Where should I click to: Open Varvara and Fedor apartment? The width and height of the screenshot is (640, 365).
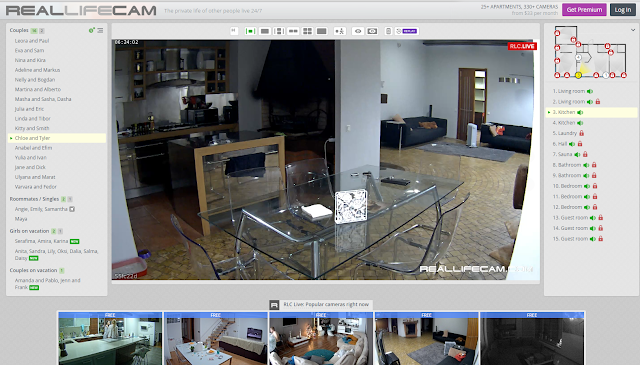36,187
